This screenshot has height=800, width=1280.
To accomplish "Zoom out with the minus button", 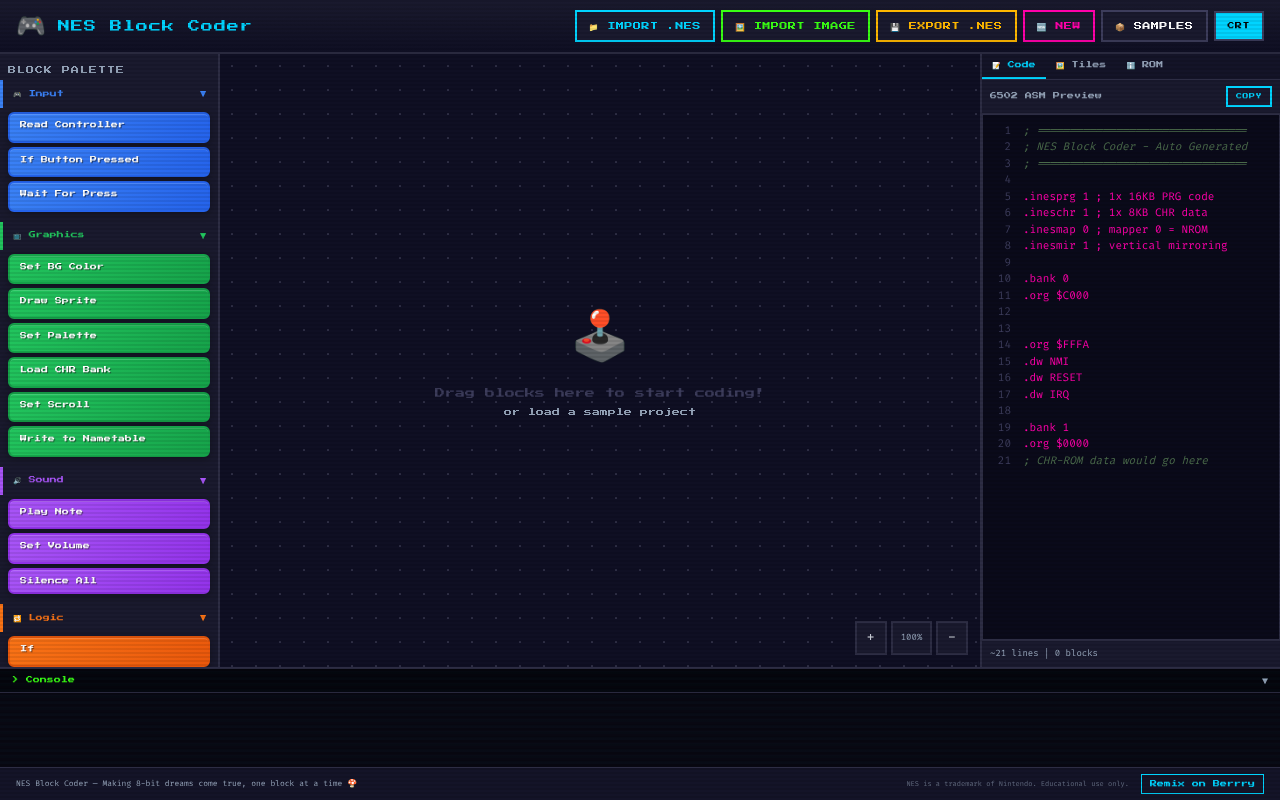I will click(952, 638).
